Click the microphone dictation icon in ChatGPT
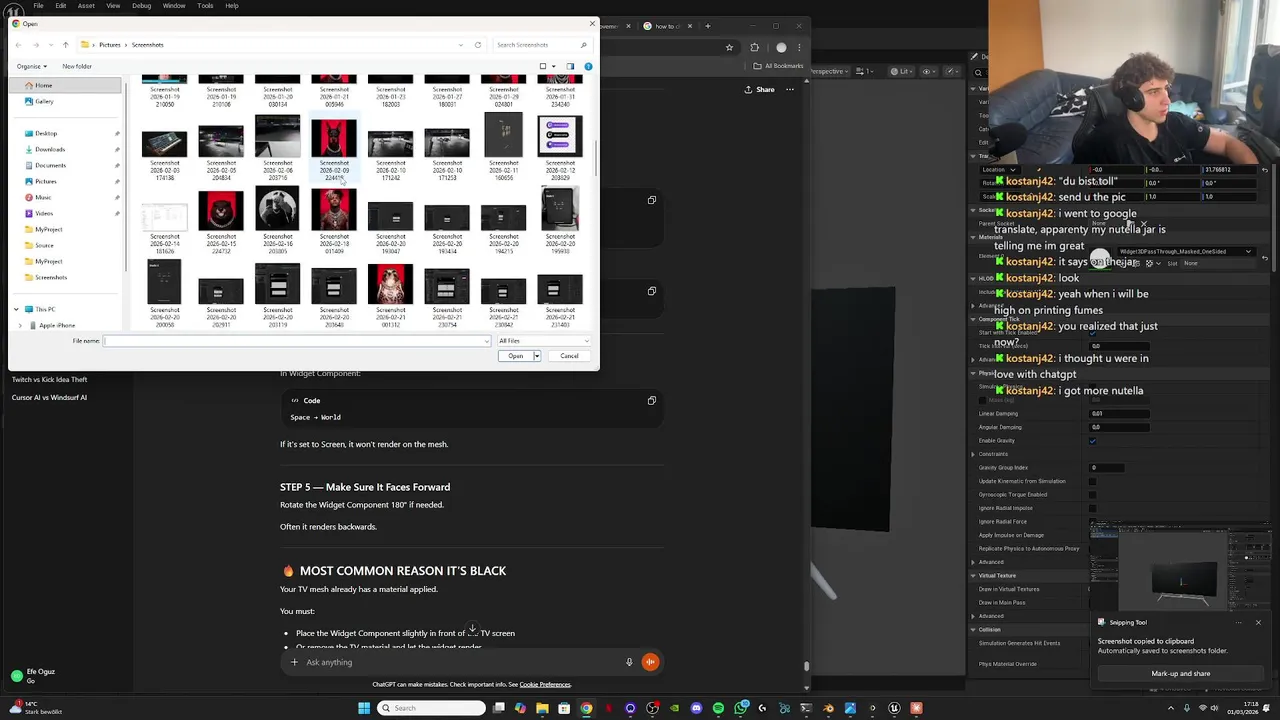Screen dimensions: 1280x720 pyautogui.click(x=629, y=662)
